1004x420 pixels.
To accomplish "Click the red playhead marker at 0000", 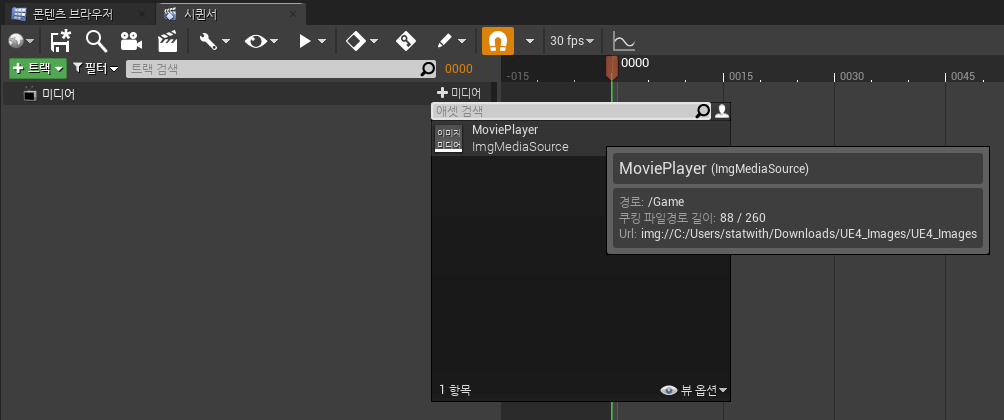I will (x=612, y=68).
